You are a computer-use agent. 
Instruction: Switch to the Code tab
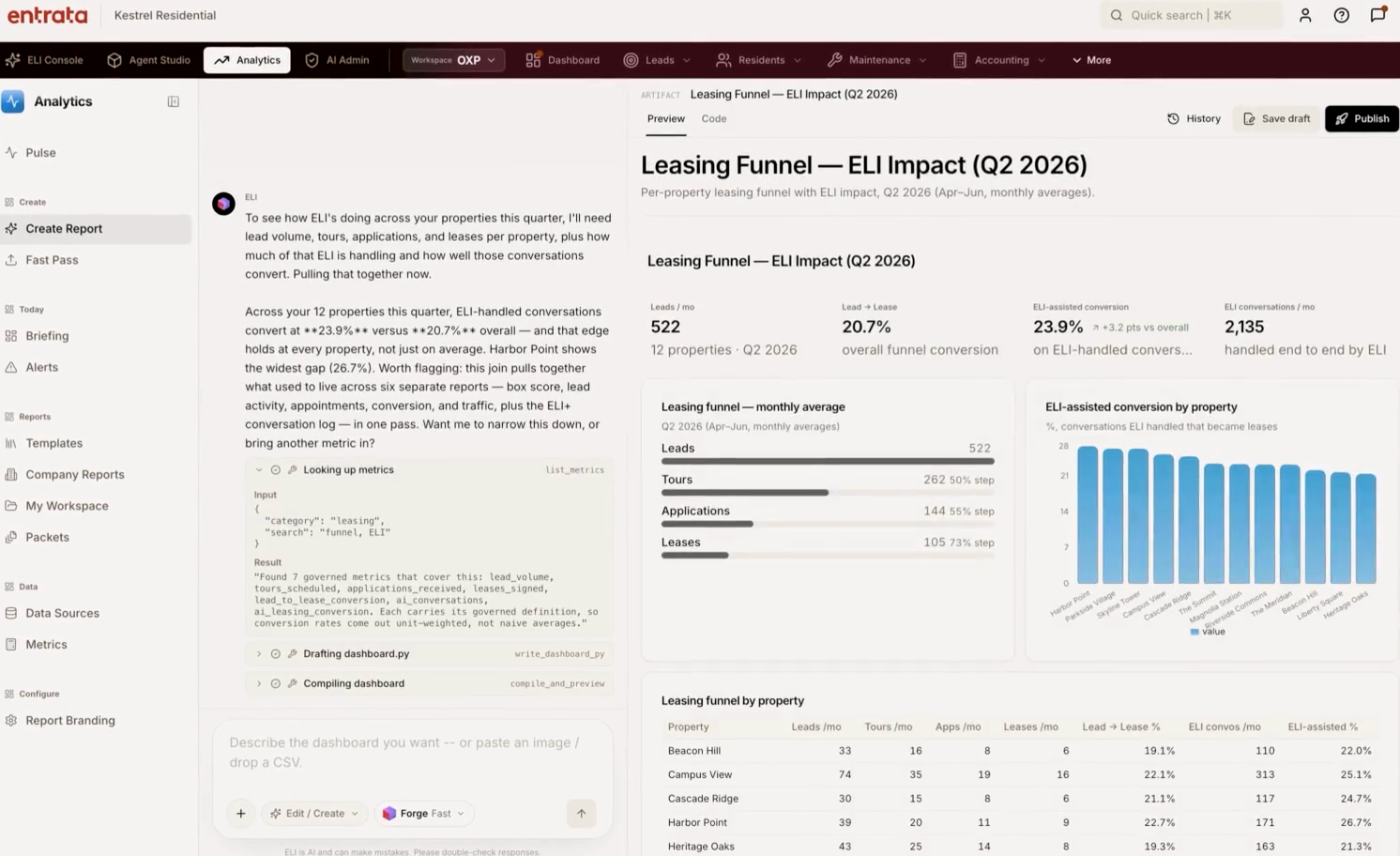[714, 119]
